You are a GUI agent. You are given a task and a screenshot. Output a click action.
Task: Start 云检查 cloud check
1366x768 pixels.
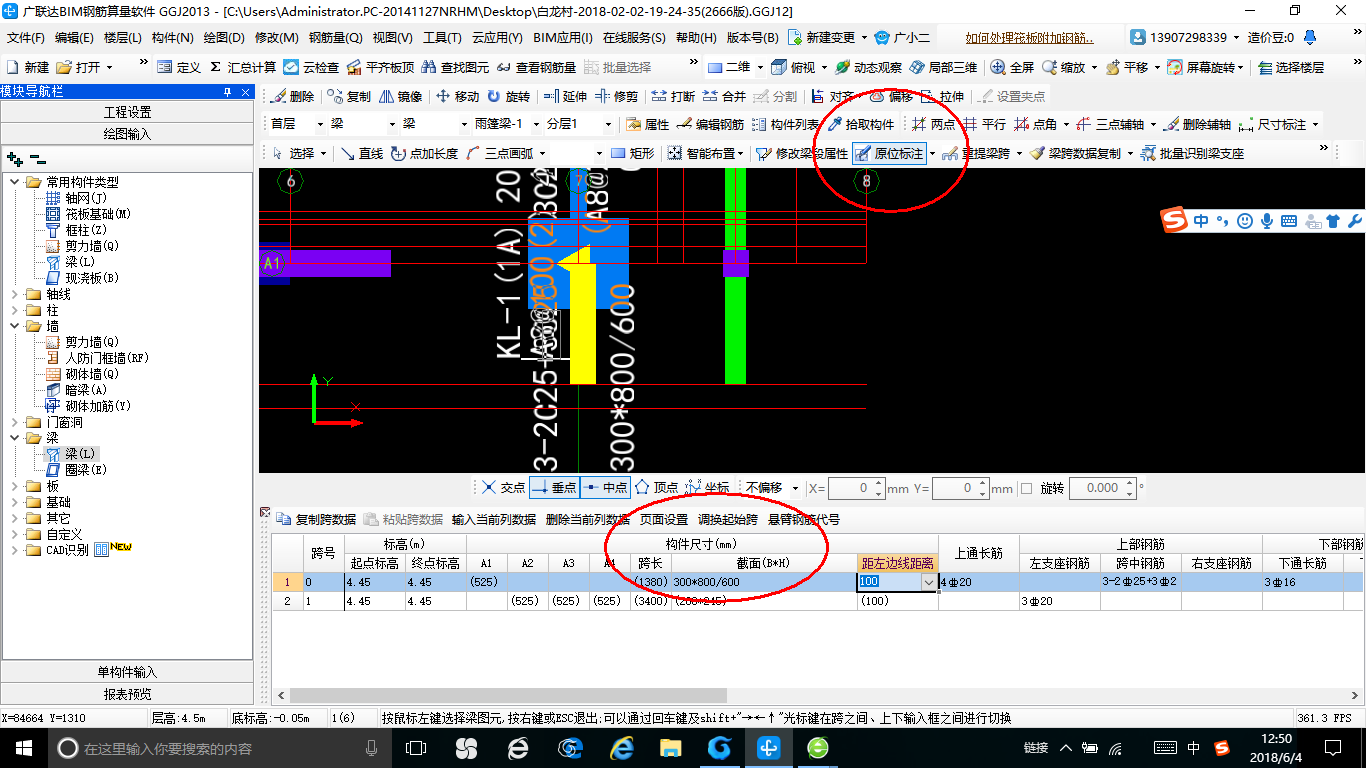tap(312, 67)
